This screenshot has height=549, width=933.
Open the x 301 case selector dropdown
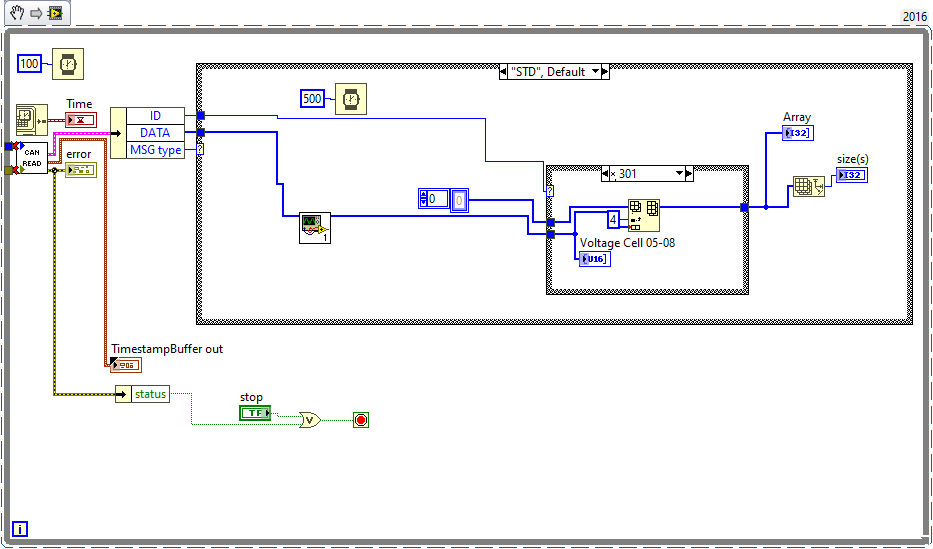(680, 174)
